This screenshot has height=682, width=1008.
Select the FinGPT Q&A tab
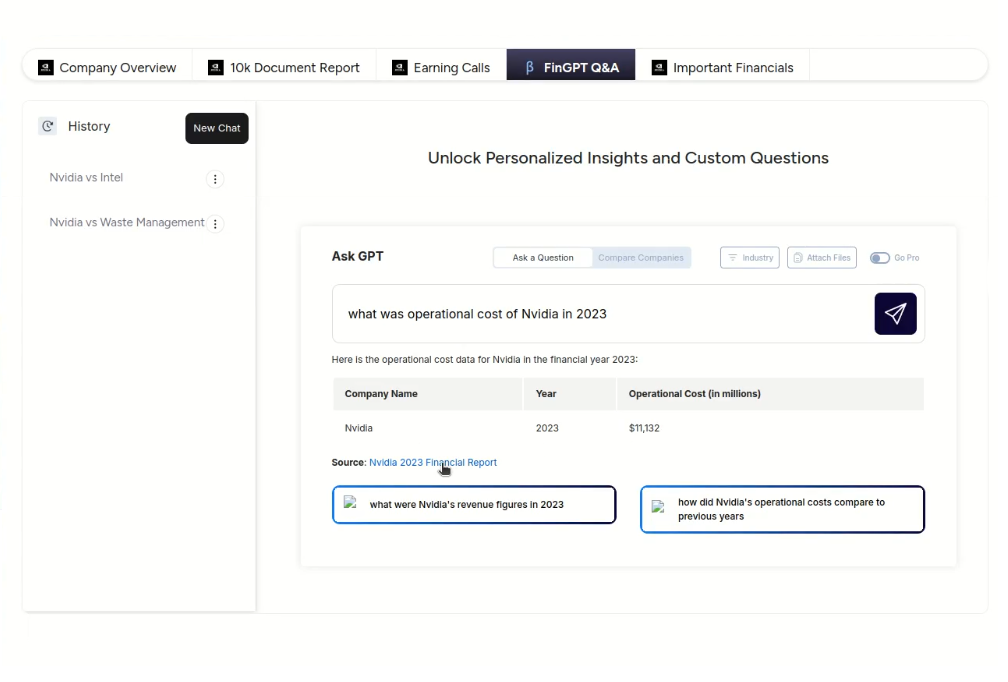coord(571,67)
